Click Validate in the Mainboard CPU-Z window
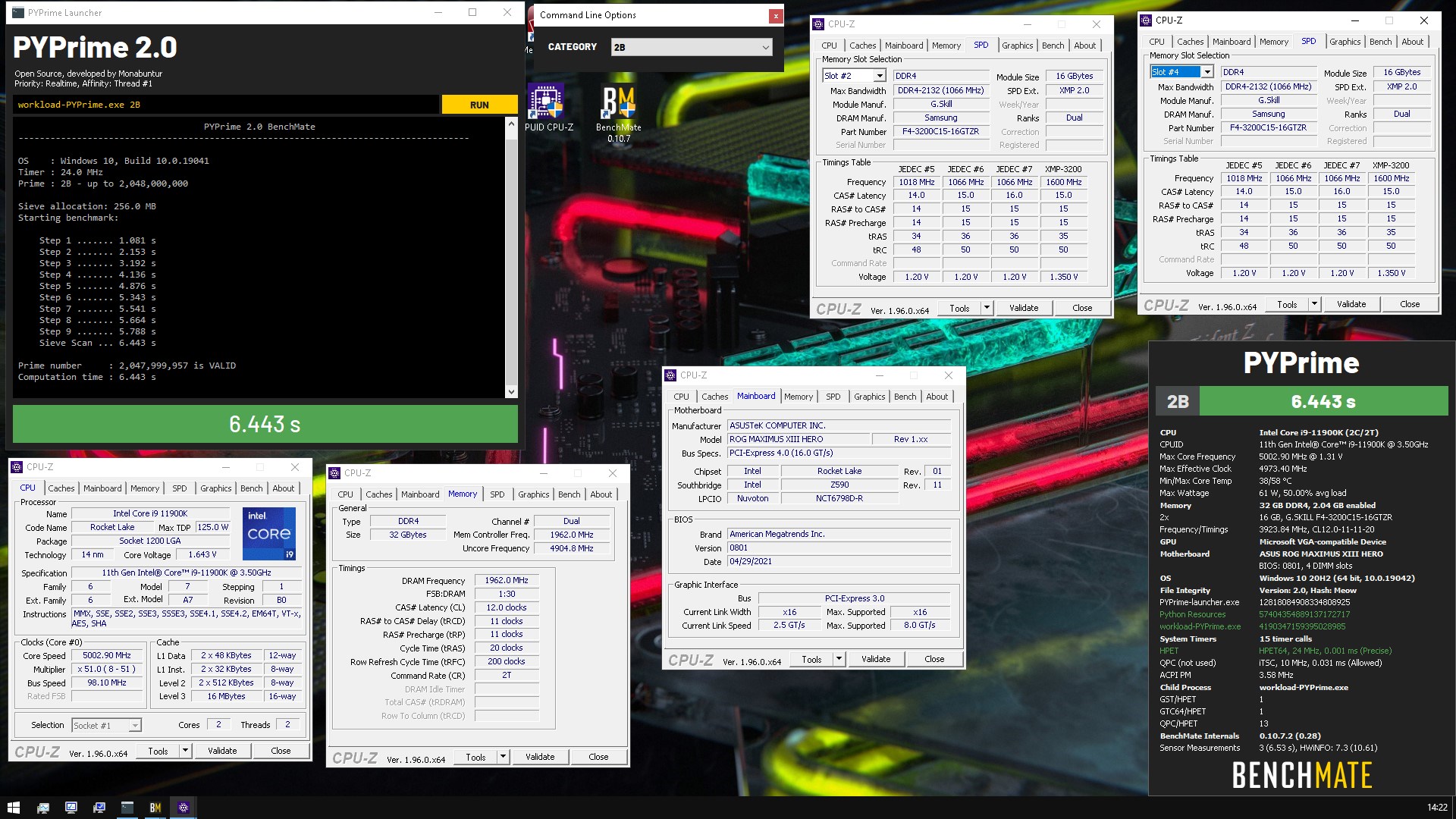This screenshot has width=1456, height=819. pos(876,659)
